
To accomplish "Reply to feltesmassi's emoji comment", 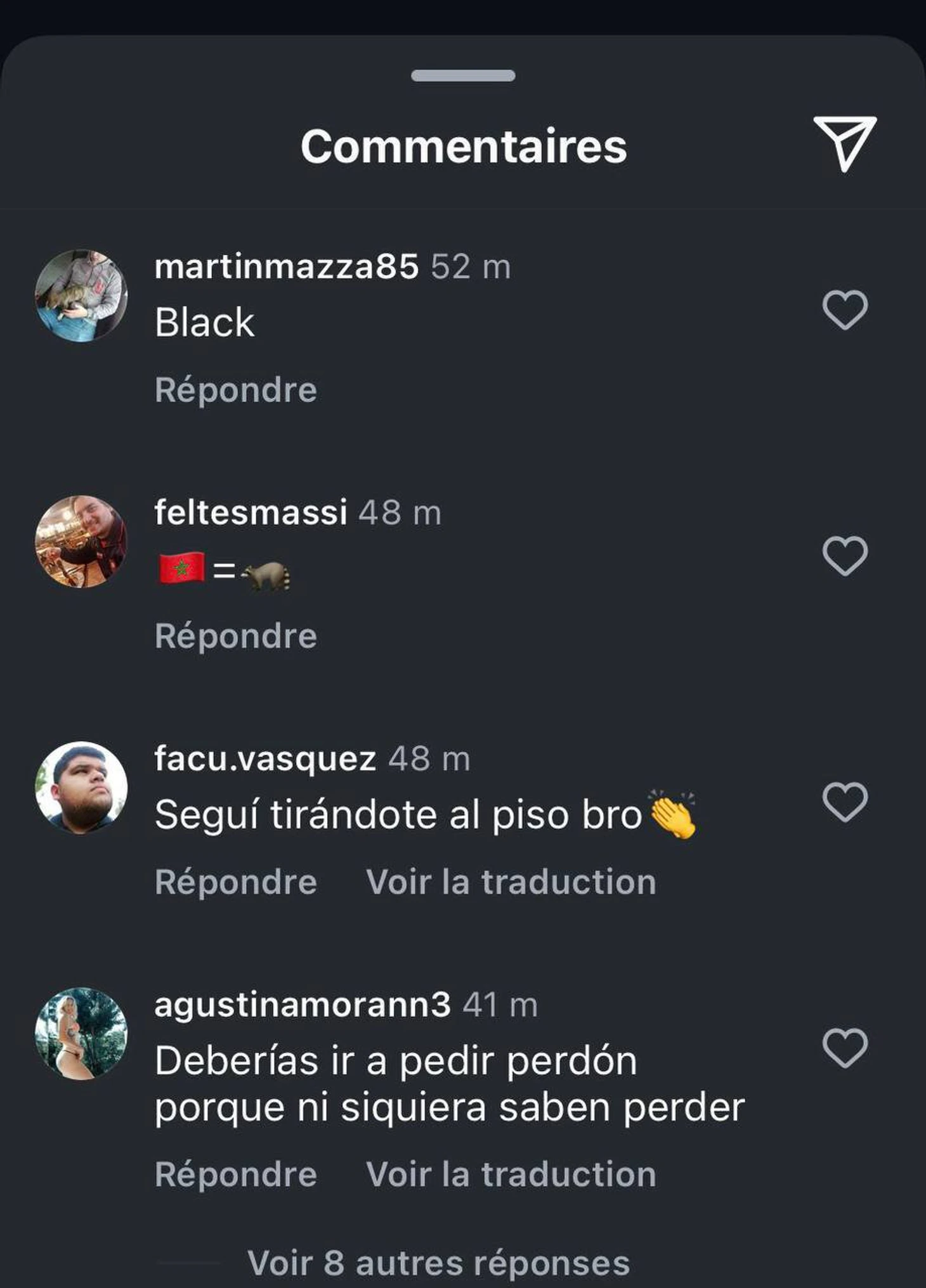I will (236, 635).
